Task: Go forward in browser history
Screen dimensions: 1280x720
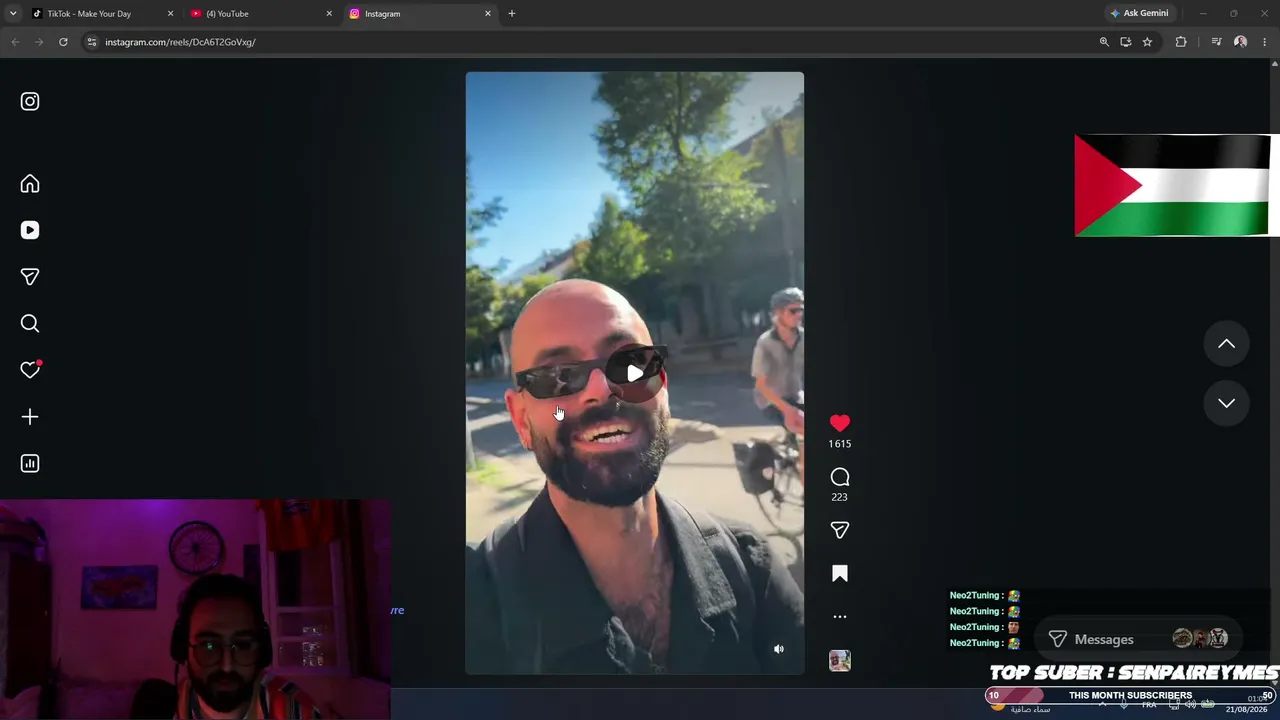Action: pyautogui.click(x=39, y=42)
